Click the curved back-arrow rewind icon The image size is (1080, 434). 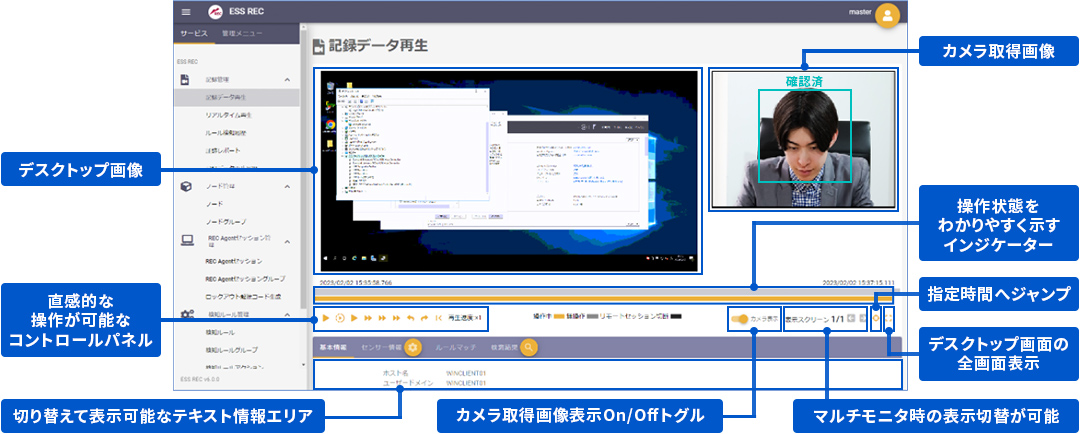tap(411, 318)
